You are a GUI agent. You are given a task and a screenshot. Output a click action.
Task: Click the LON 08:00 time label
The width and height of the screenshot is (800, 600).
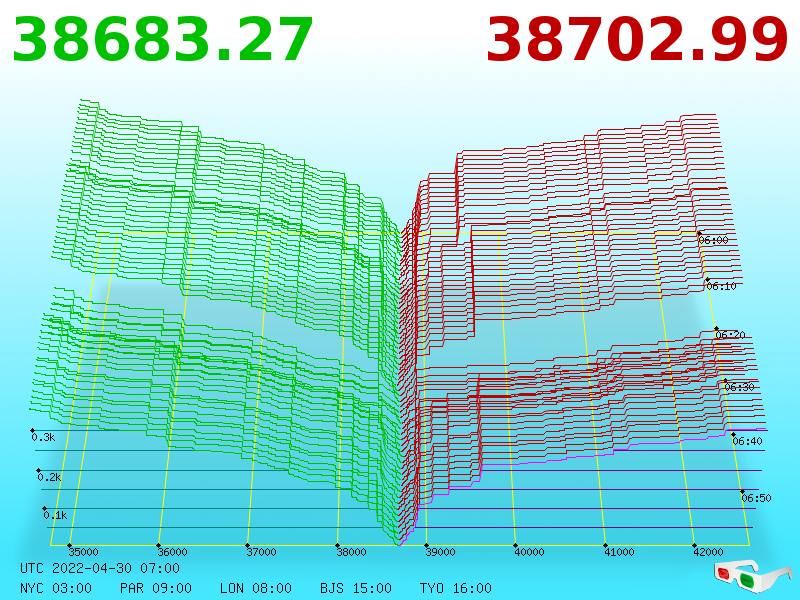tap(256, 588)
